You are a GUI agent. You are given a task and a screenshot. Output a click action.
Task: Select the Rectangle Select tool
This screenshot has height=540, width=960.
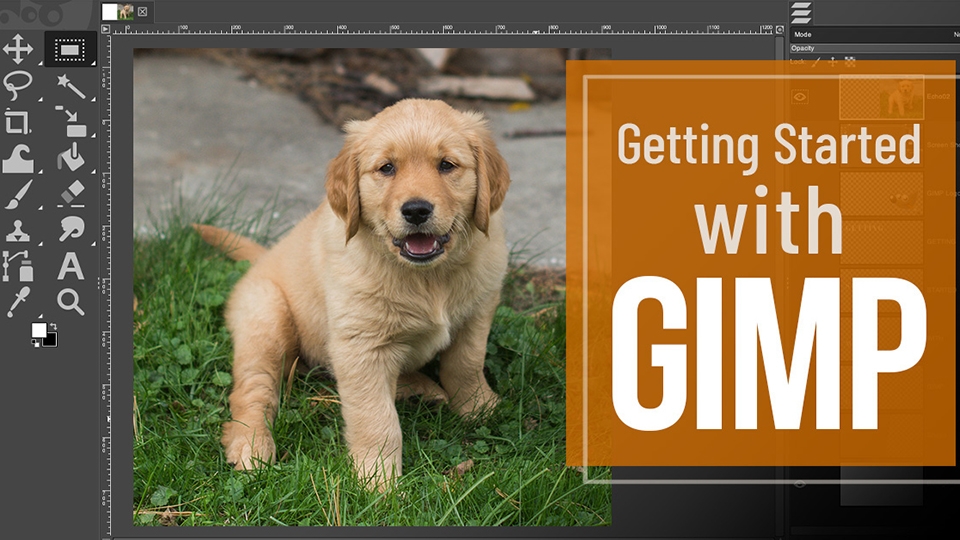70,50
